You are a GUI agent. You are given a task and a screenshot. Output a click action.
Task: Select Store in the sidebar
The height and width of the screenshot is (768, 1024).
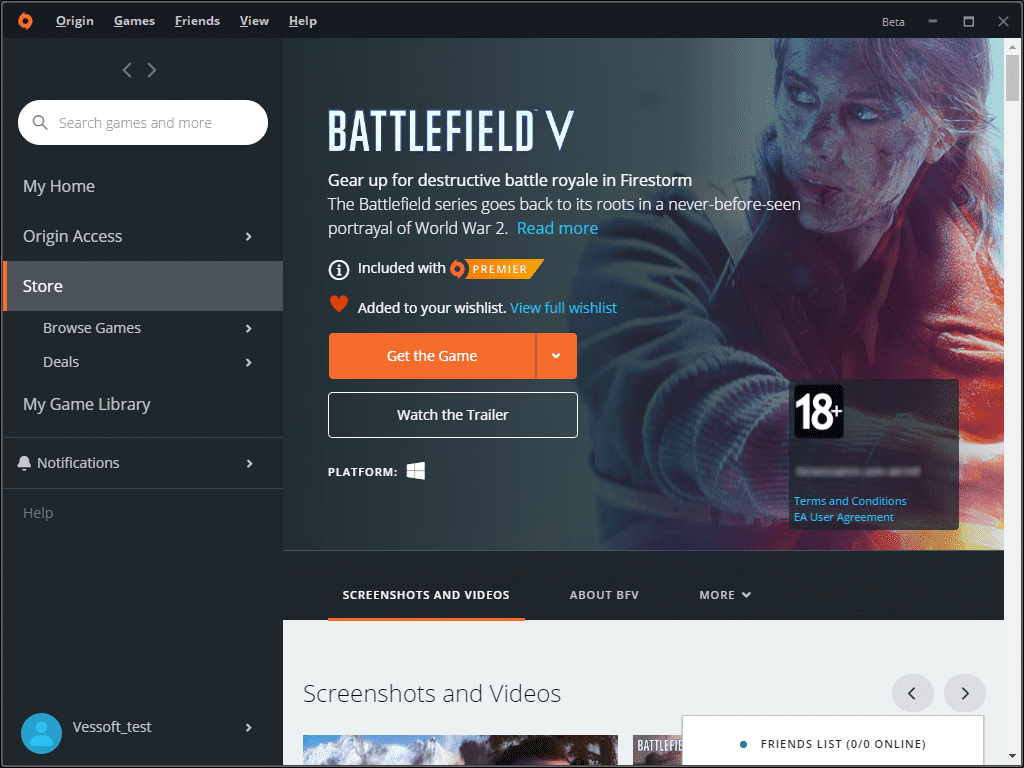[143, 286]
